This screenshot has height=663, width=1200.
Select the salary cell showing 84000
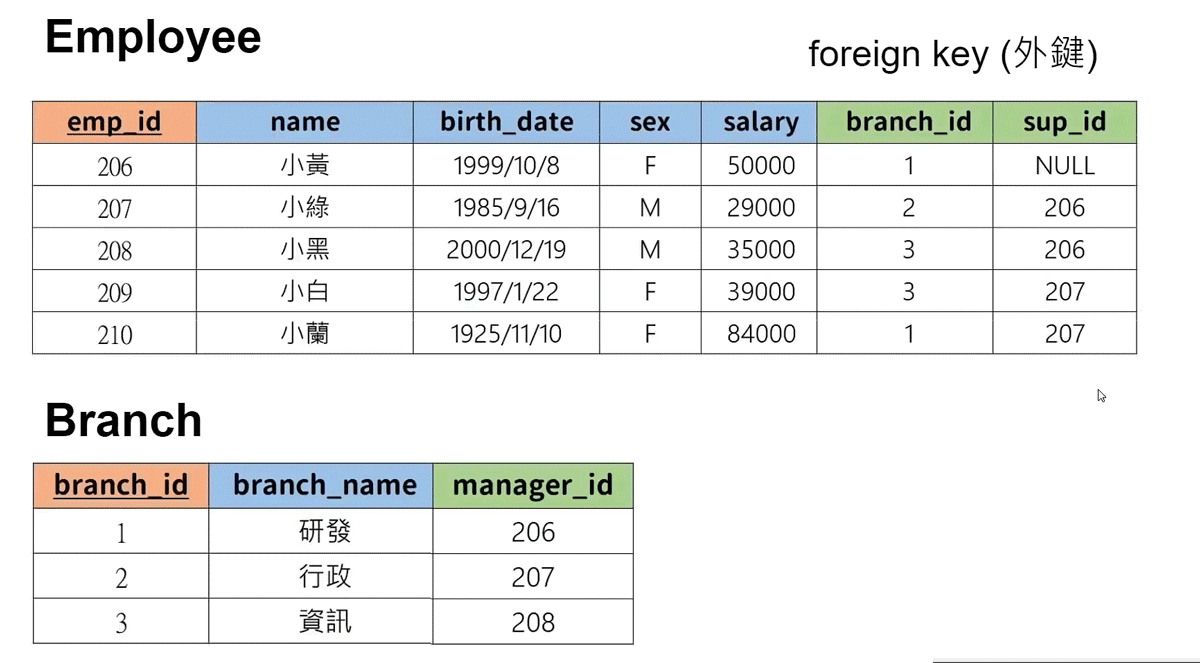(760, 333)
